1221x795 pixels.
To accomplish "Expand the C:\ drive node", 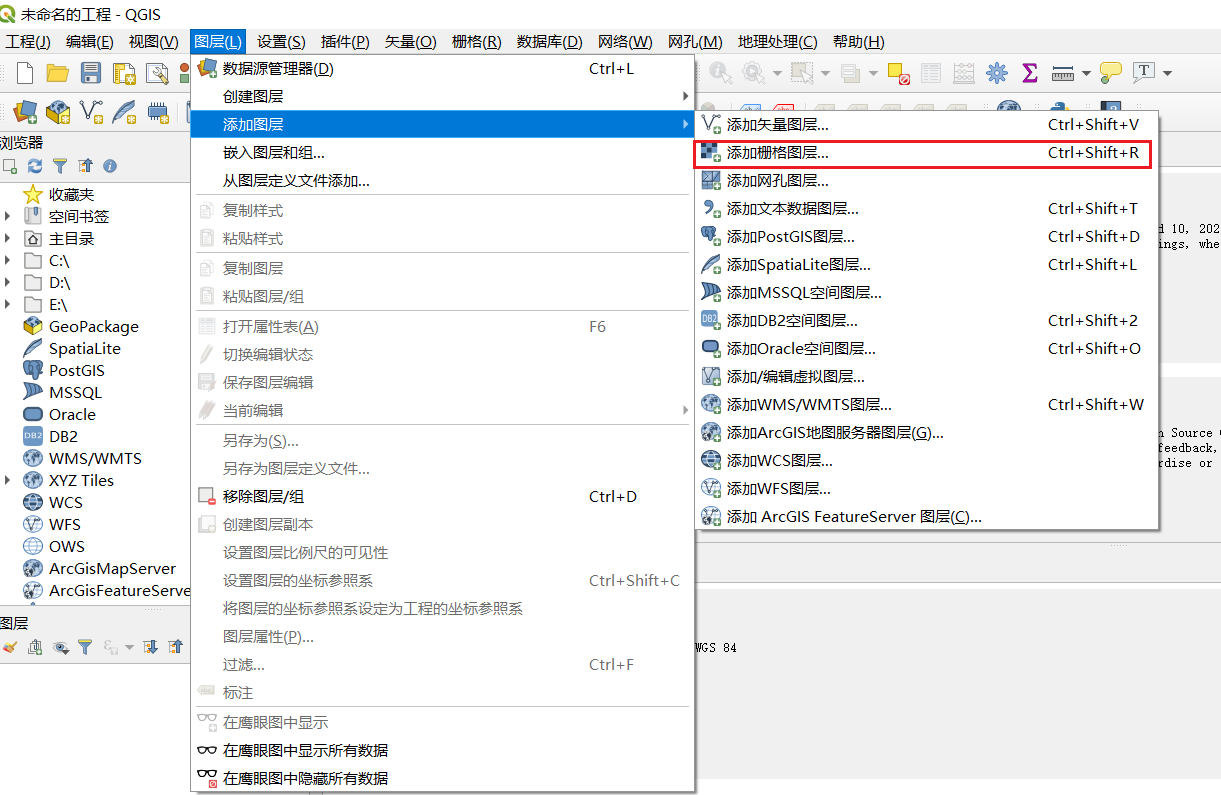I will pos(8,260).
